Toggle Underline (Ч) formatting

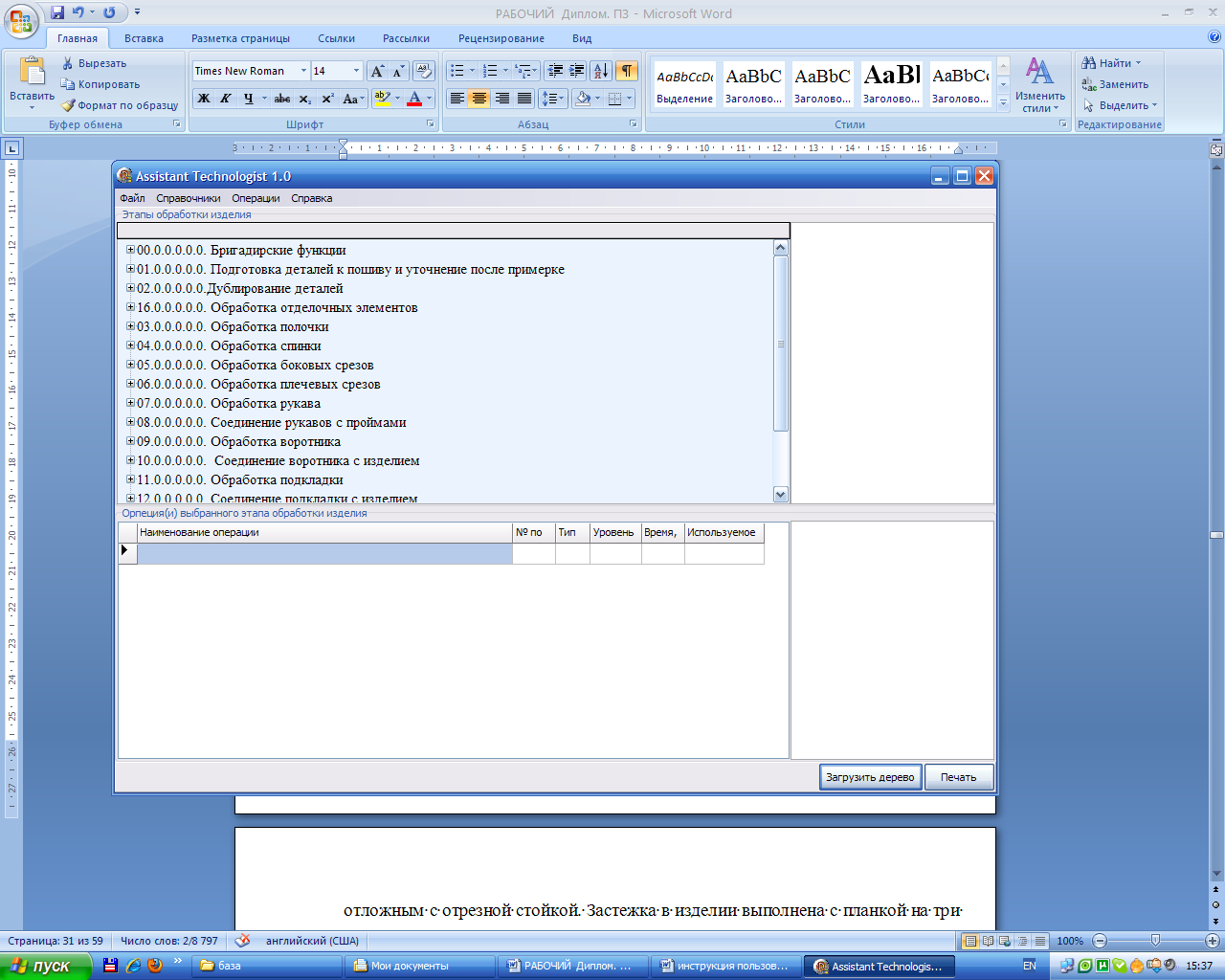(x=248, y=99)
